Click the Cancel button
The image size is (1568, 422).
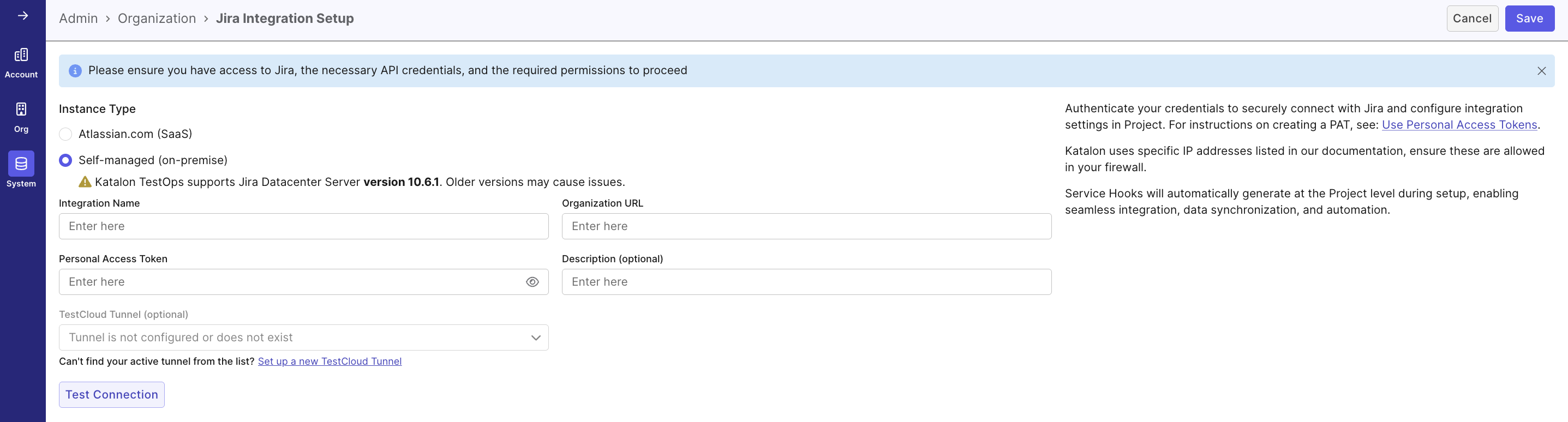coord(1472,19)
